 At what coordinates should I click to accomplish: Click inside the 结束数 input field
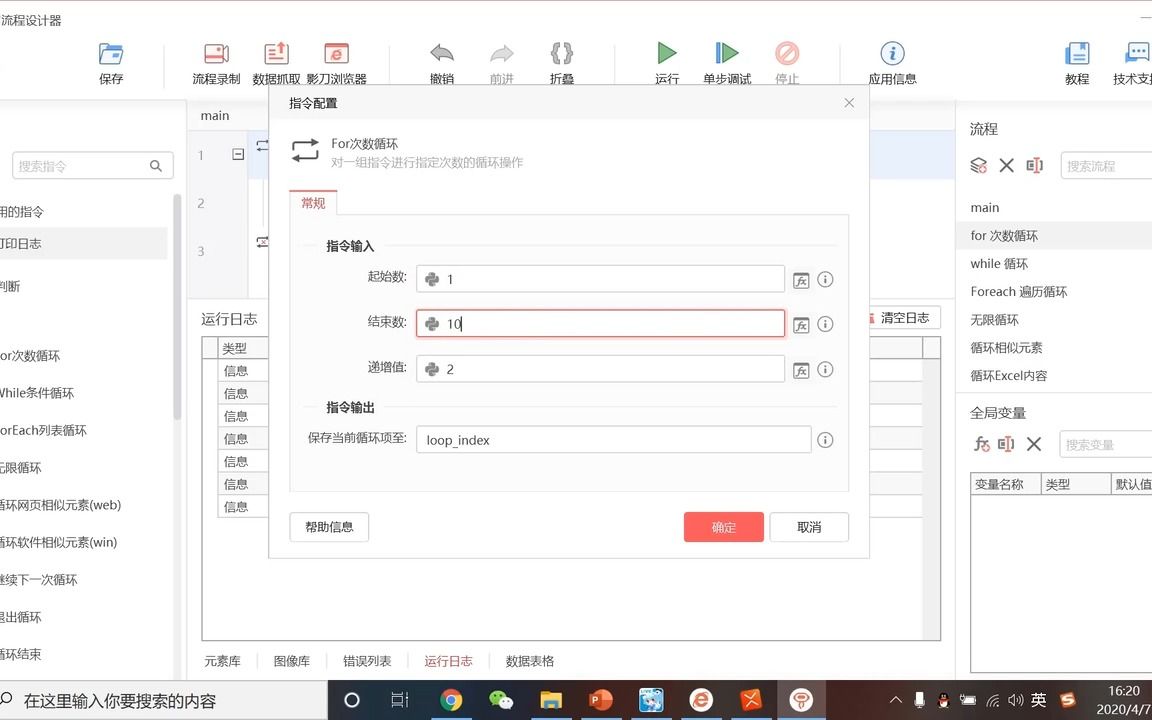[600, 324]
